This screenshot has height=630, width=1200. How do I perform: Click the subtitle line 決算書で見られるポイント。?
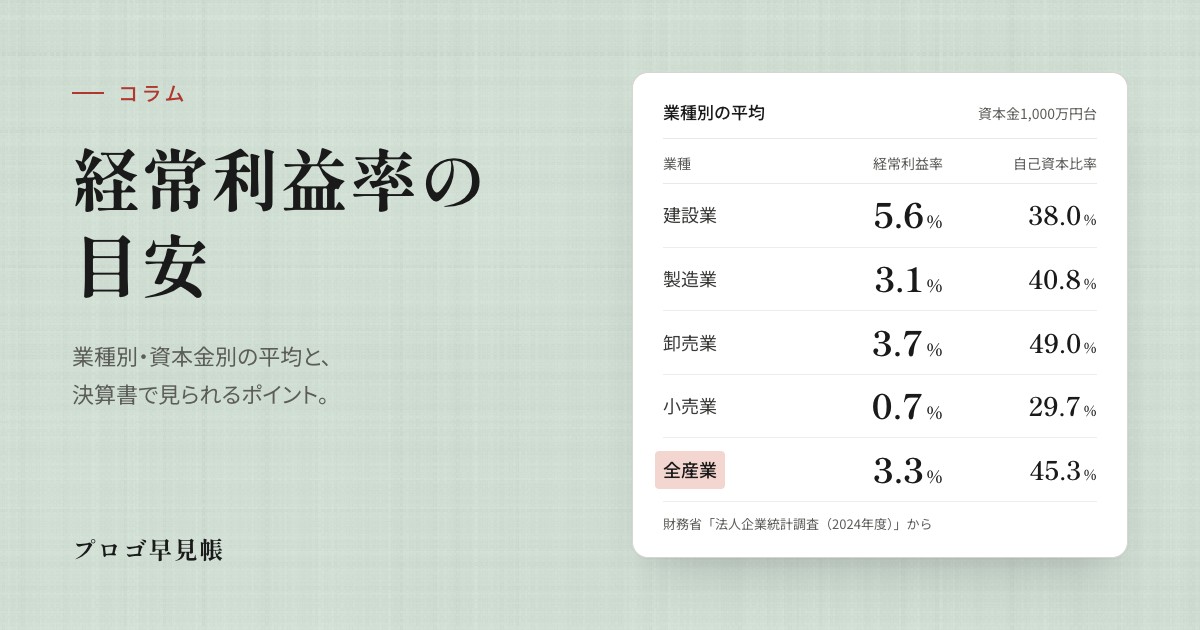(x=202, y=395)
